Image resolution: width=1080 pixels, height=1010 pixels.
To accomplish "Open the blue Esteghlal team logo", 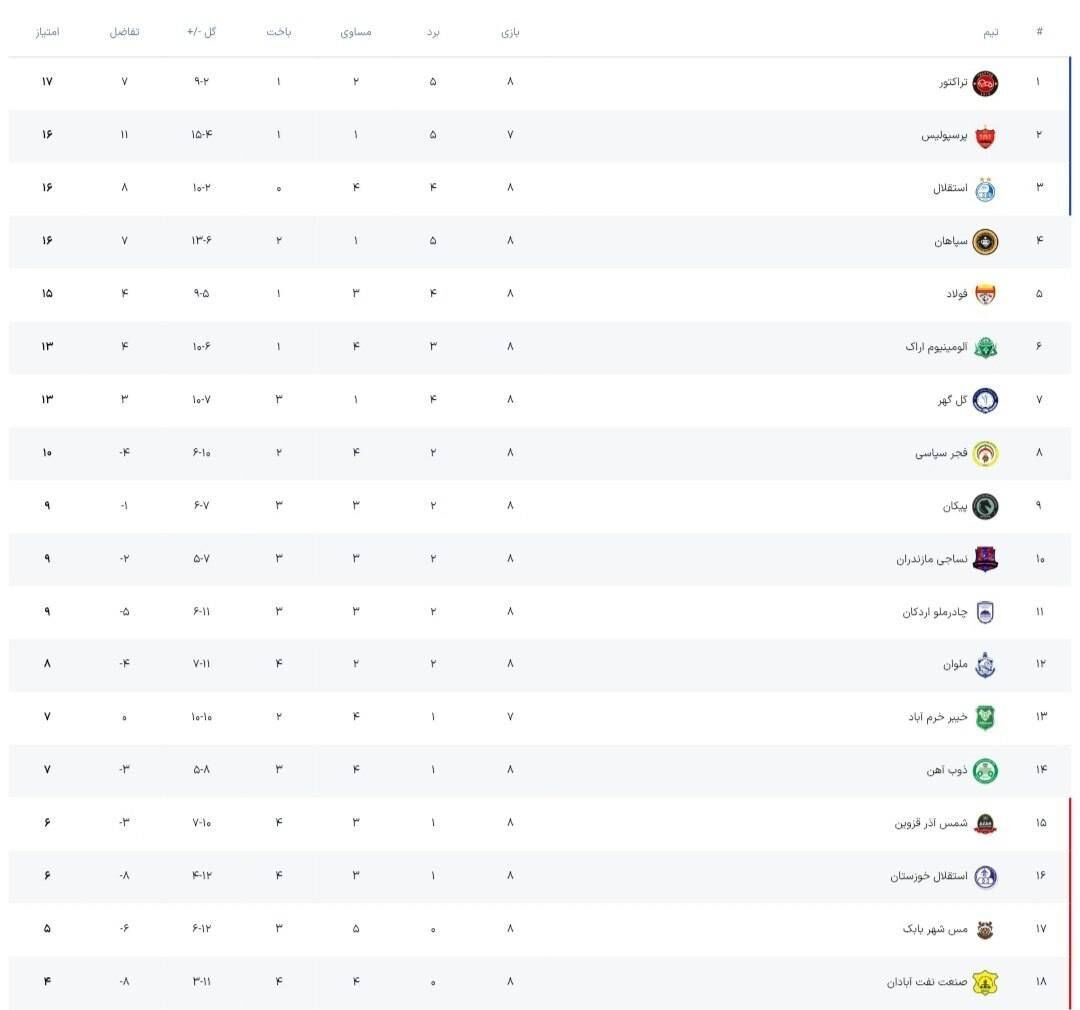I will [985, 189].
